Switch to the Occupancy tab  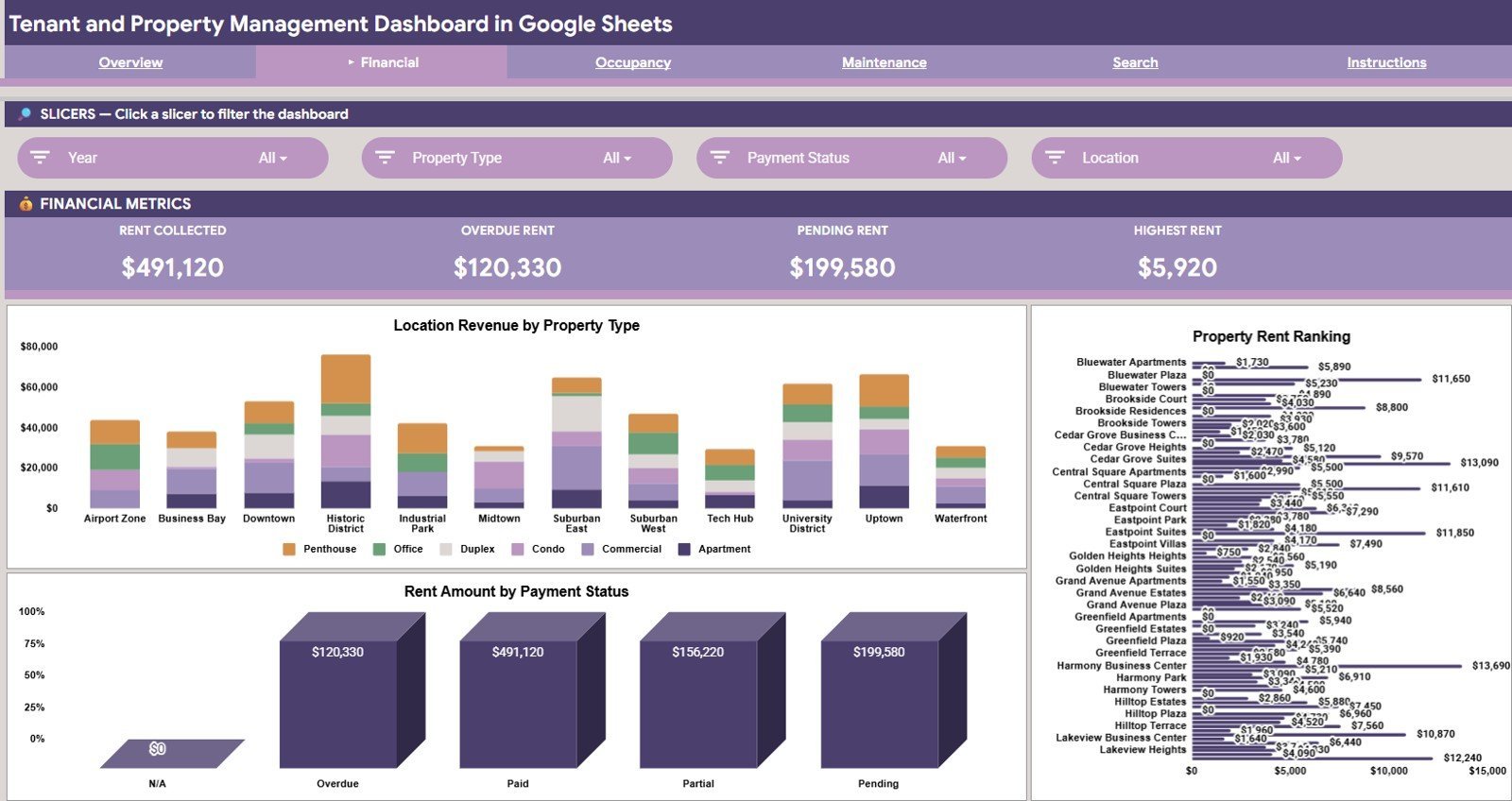click(x=633, y=62)
